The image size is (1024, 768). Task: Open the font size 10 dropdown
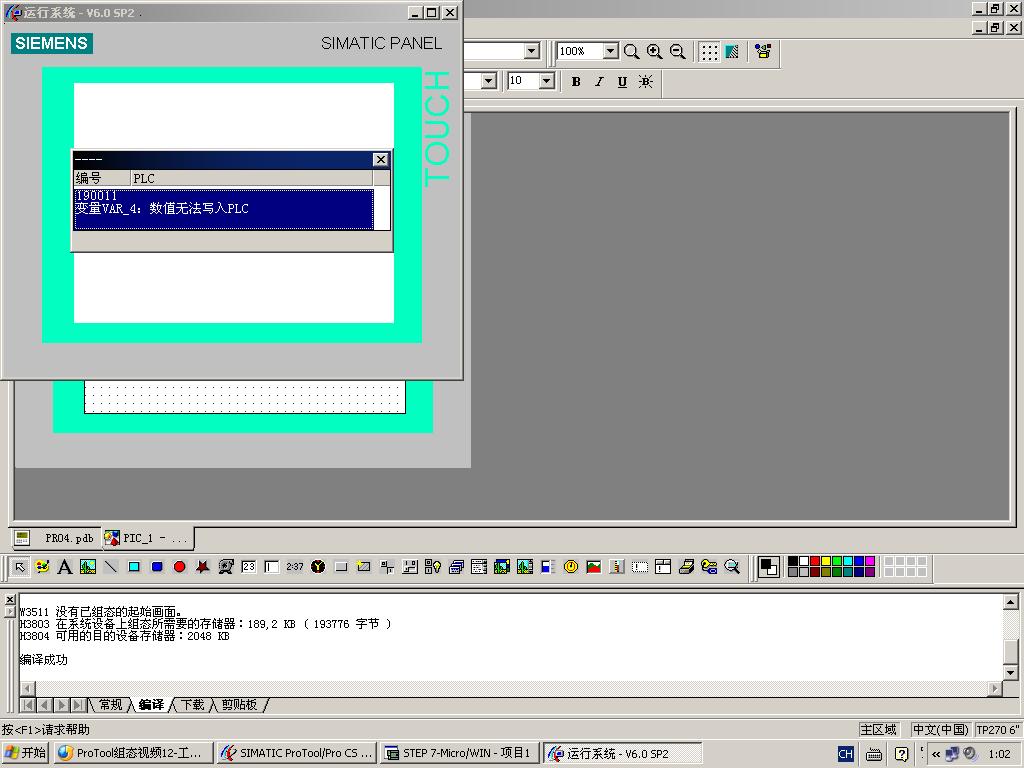tap(546, 82)
